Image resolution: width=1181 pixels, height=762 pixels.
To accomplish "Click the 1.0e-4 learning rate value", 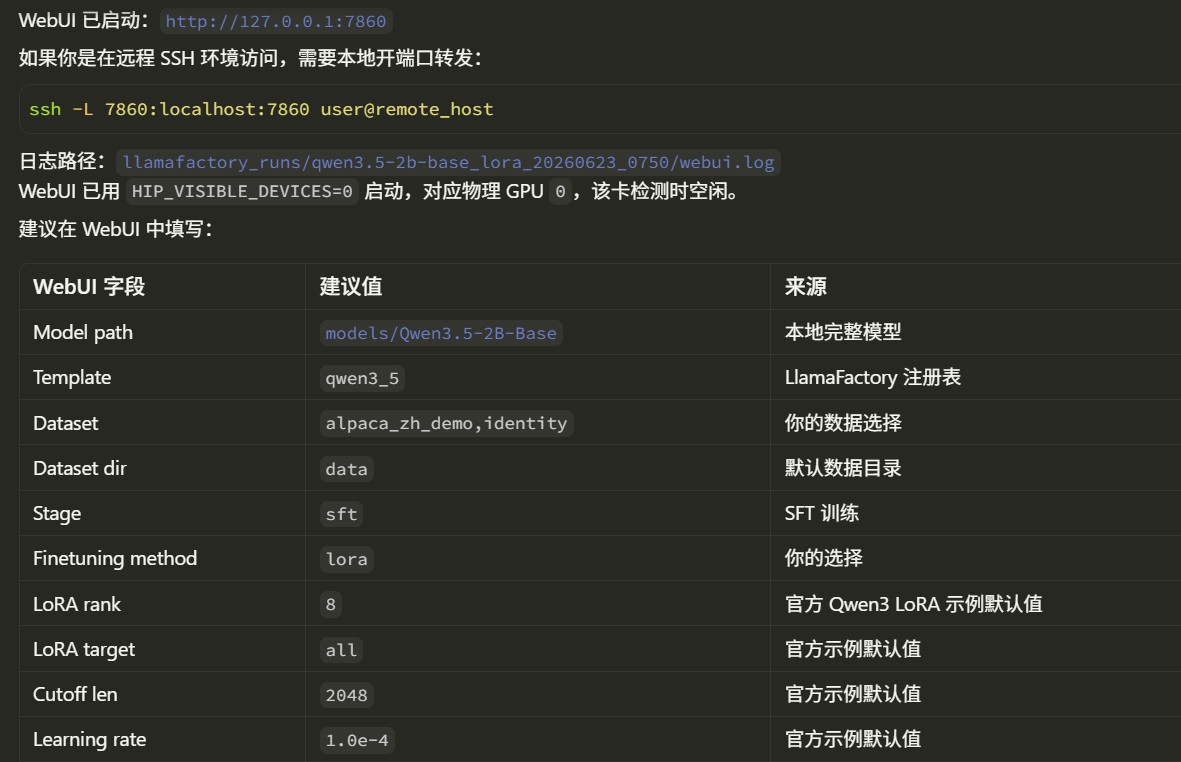I will point(357,740).
